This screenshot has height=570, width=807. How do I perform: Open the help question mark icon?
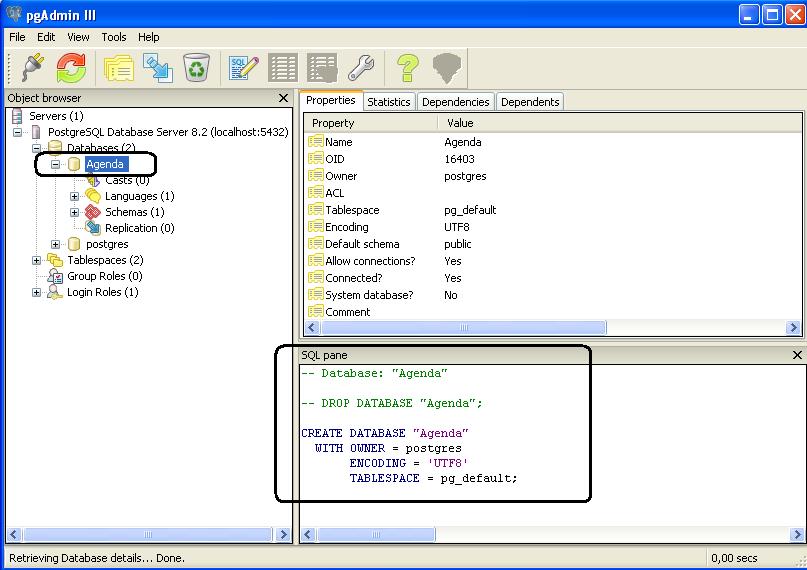pyautogui.click(x=408, y=67)
